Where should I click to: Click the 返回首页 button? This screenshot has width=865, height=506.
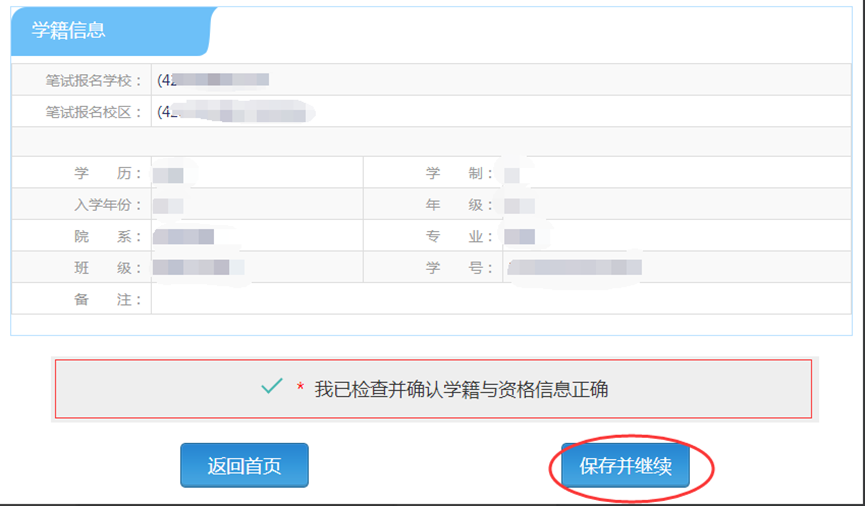pyautogui.click(x=244, y=466)
